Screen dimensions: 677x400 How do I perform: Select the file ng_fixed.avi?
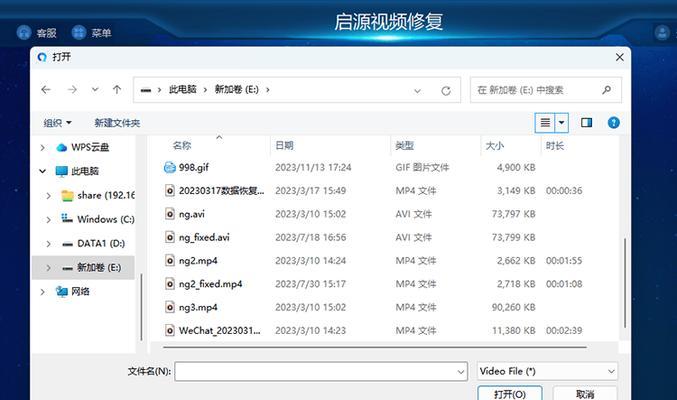tap(204, 237)
